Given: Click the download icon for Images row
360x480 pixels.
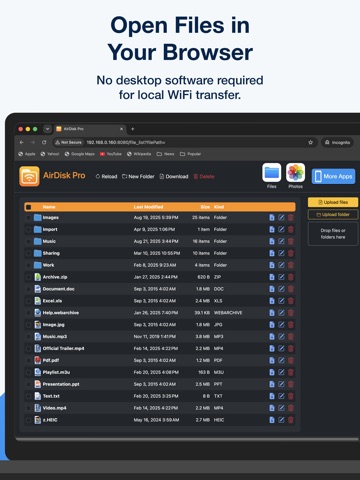Looking at the screenshot, I should 272,218.
